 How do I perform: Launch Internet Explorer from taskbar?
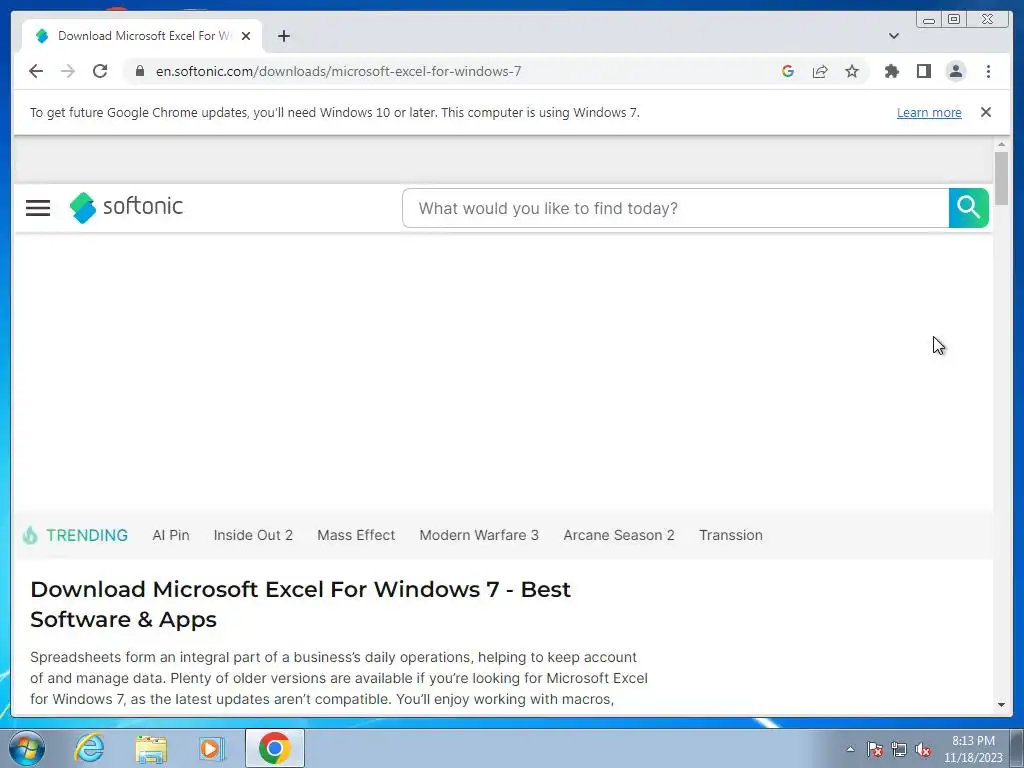coord(89,748)
